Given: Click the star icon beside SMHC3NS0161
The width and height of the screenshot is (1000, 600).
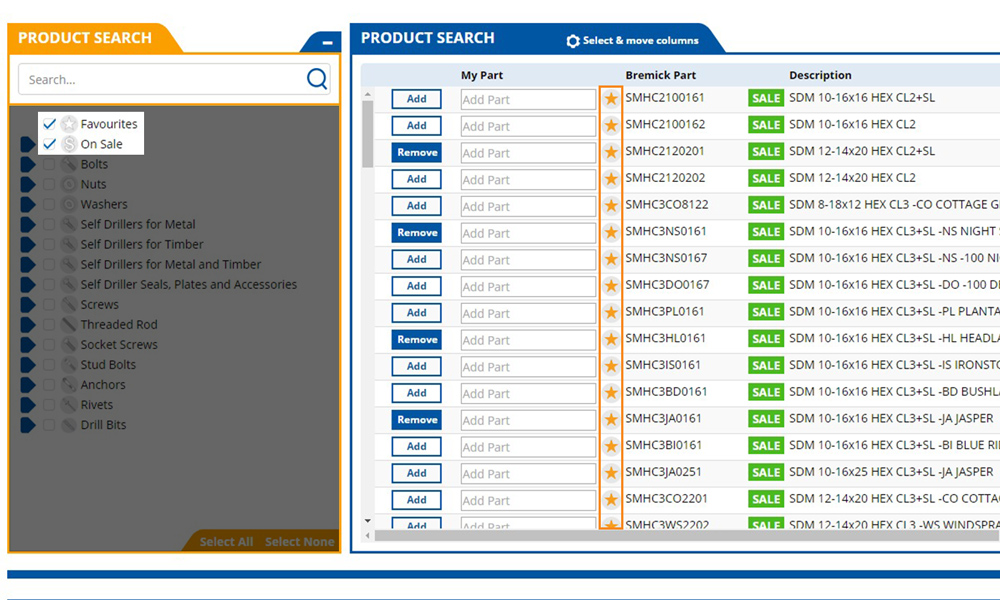Looking at the screenshot, I should [611, 233].
